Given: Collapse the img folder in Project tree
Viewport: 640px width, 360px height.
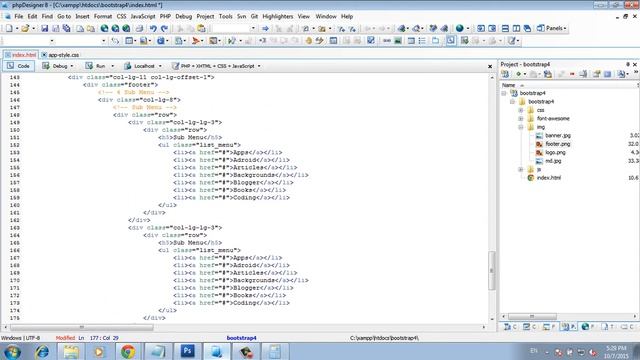Looking at the screenshot, I should 521,127.
